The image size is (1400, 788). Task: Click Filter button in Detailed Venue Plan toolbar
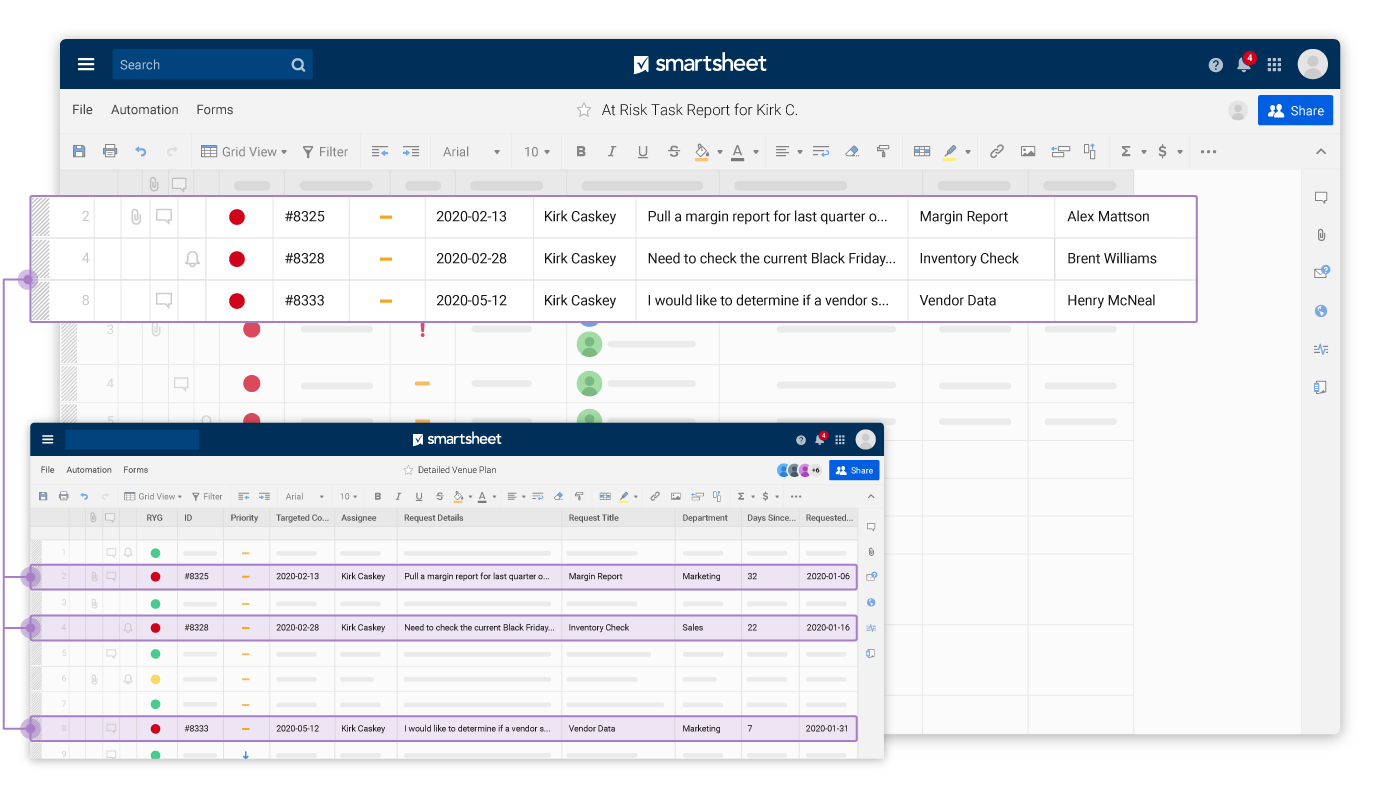pos(207,496)
